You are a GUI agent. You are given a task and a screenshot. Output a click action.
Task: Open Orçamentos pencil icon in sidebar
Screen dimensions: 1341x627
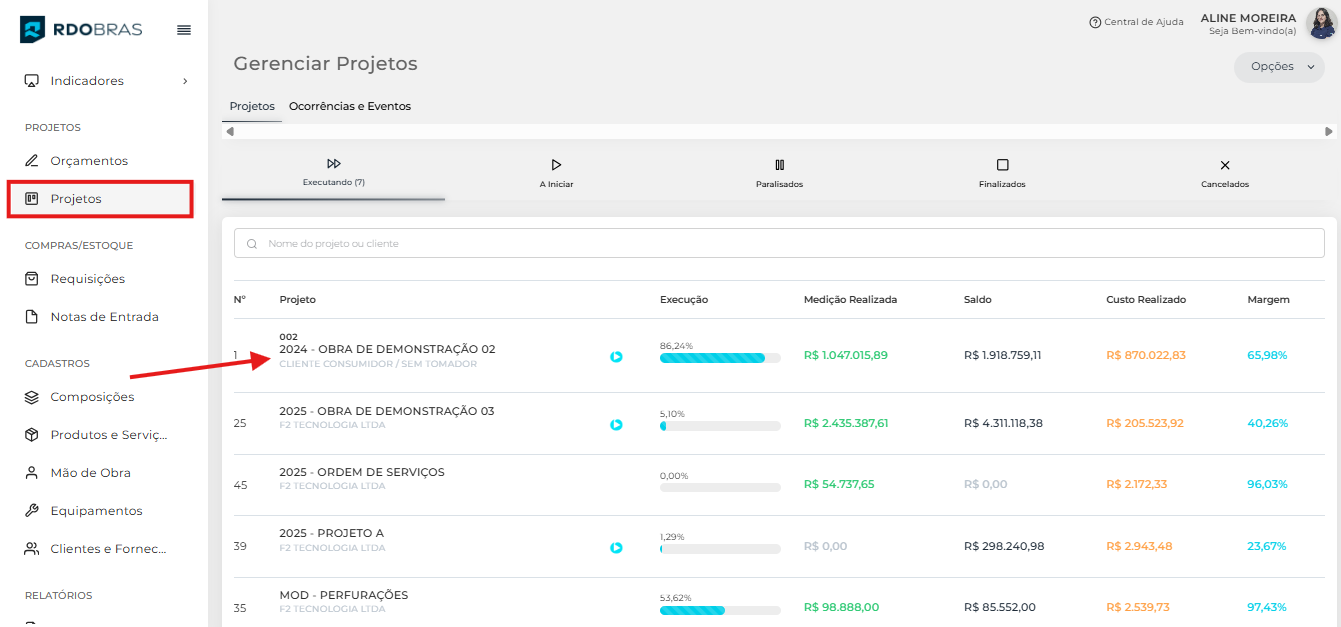[32, 161]
